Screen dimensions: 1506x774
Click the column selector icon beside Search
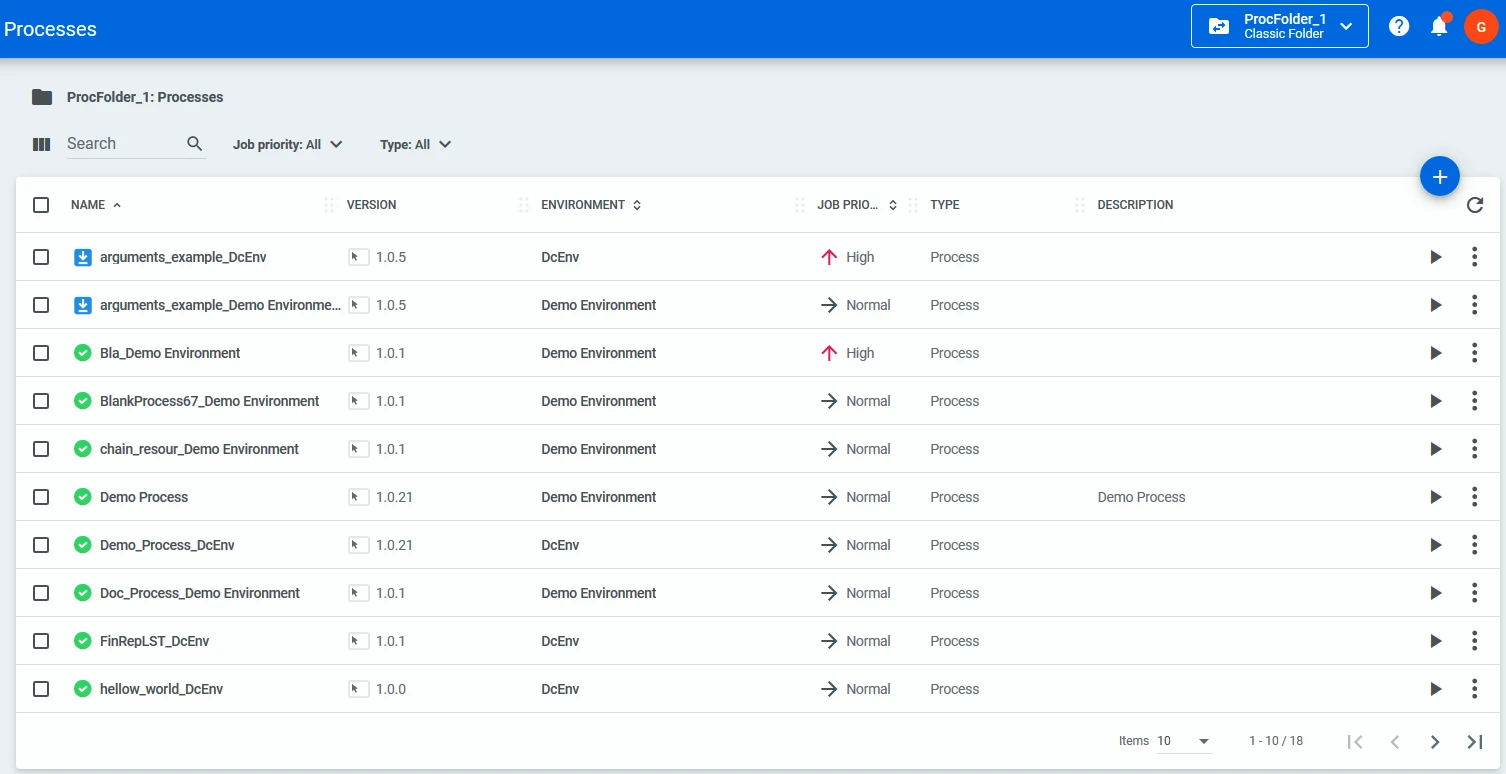point(41,144)
